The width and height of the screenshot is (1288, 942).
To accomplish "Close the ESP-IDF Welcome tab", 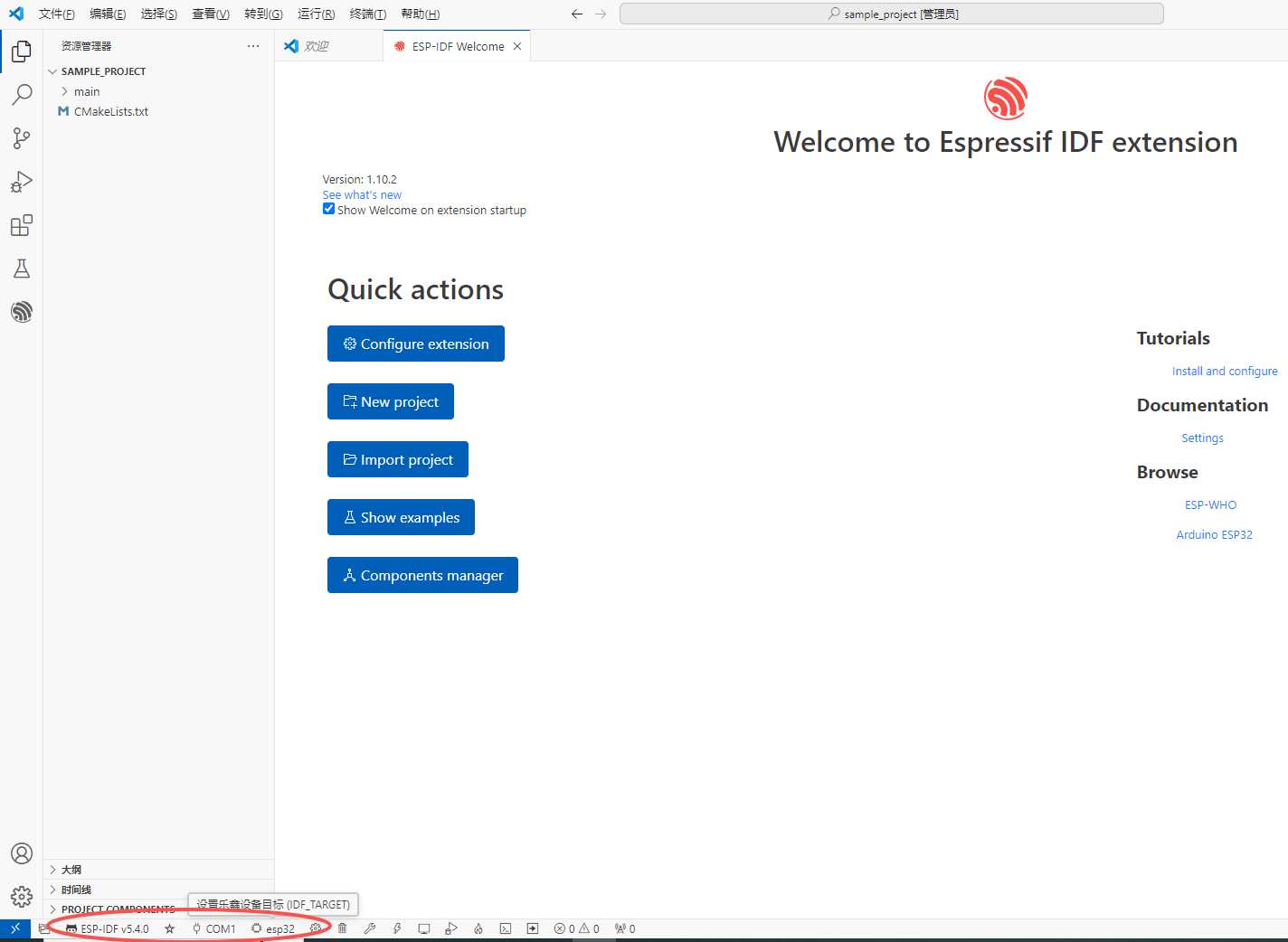I will [517, 46].
